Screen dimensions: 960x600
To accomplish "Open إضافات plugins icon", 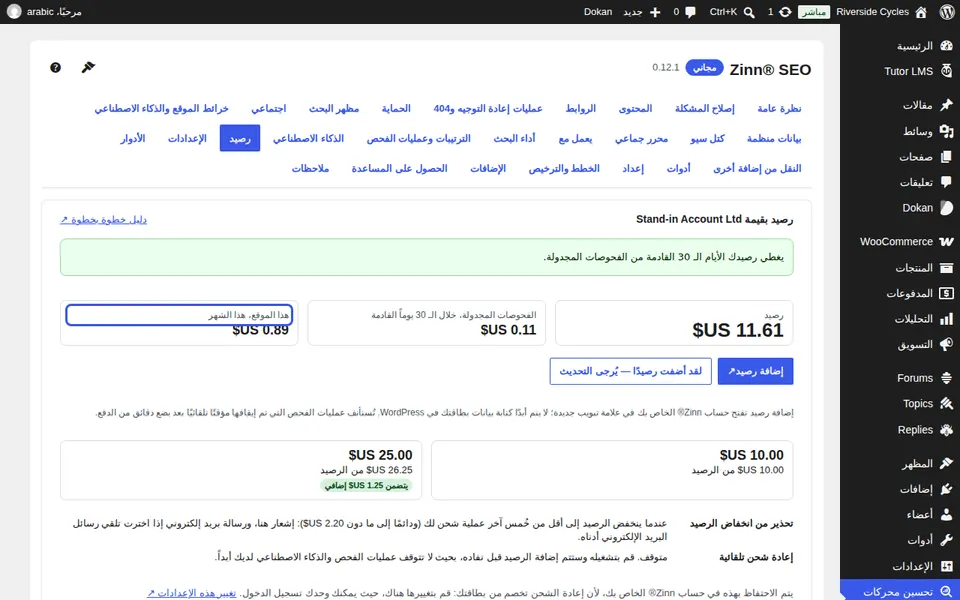I will coord(947,489).
